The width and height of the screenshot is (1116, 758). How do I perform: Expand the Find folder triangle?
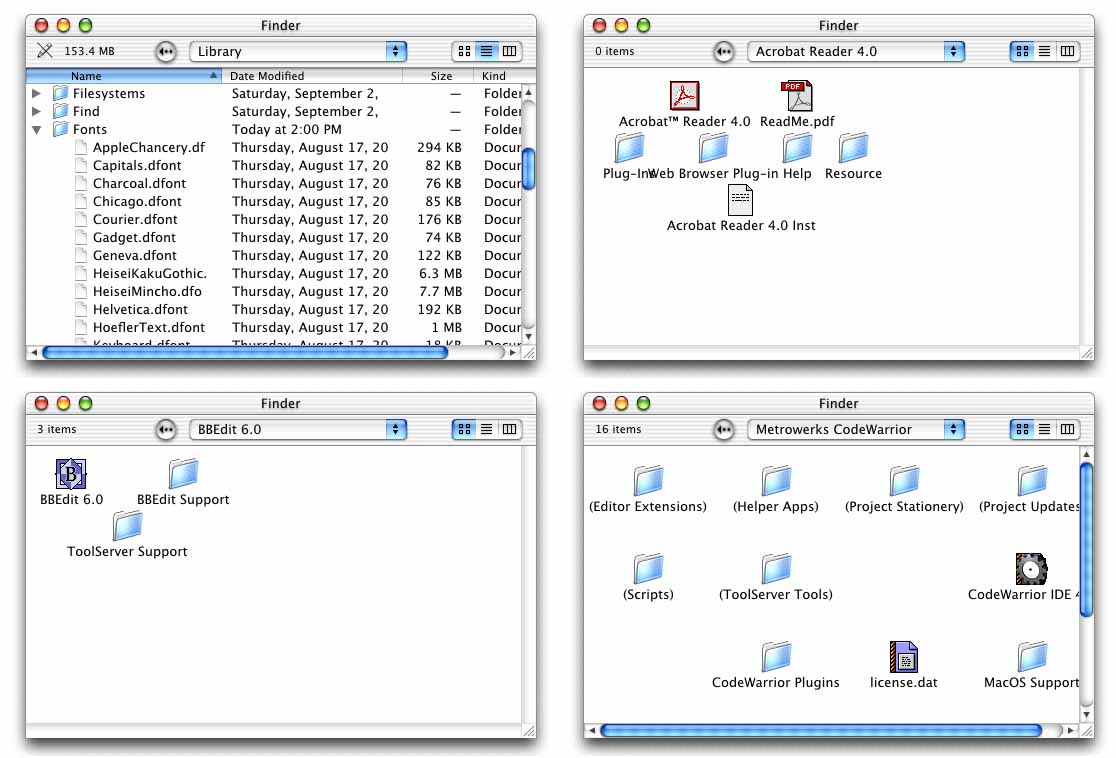36,111
